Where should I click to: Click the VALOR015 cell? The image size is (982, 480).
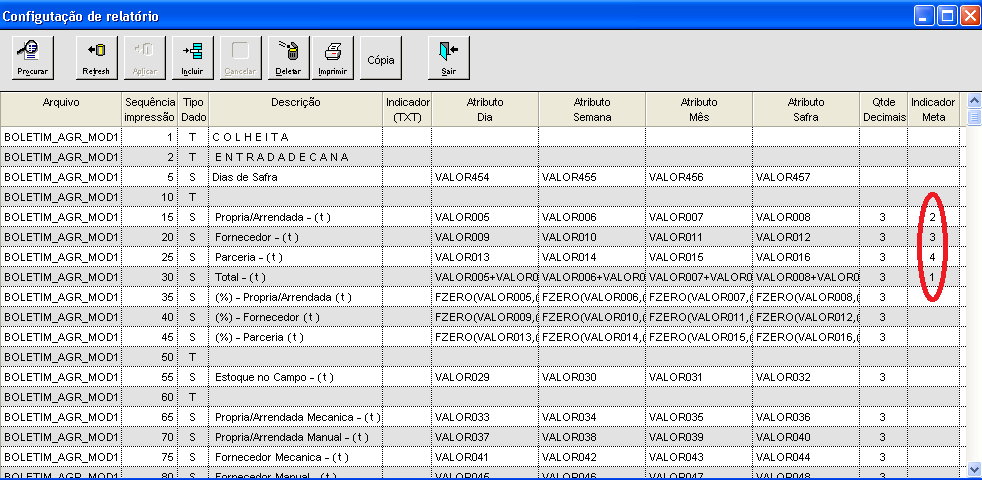[699, 257]
